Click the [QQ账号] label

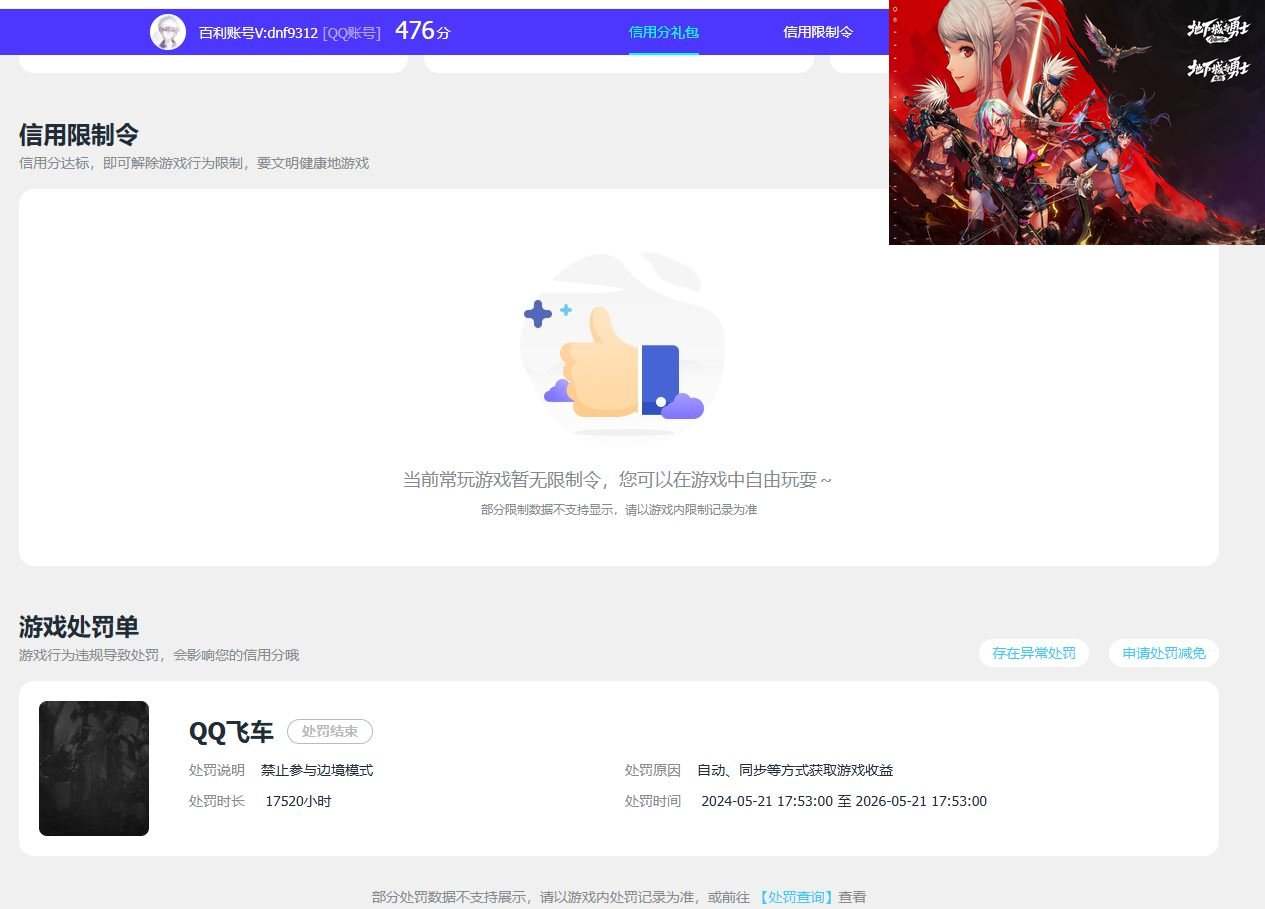352,33
